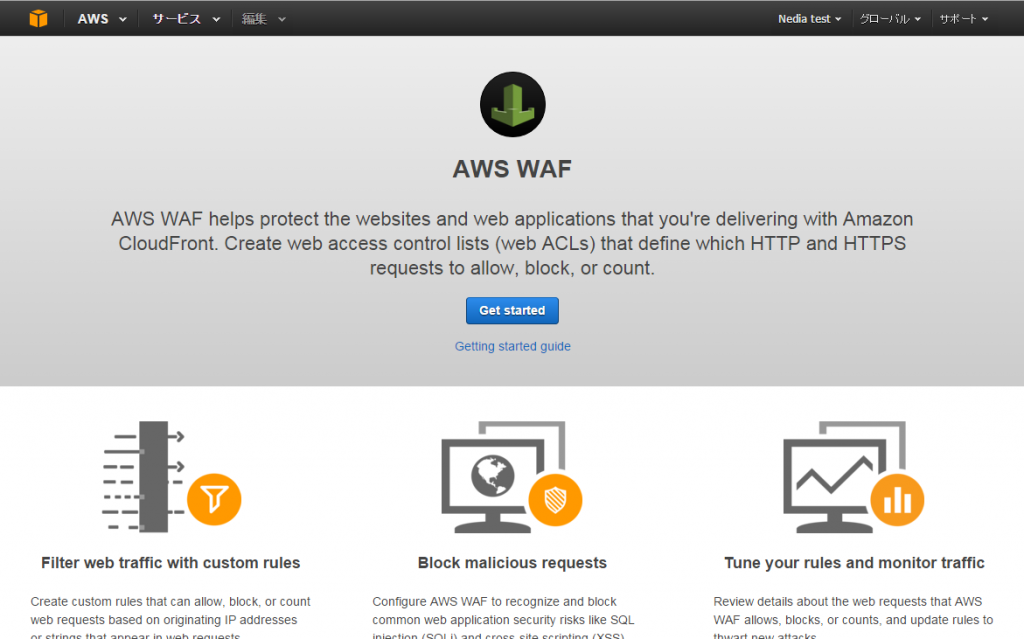The height and width of the screenshot is (639, 1024).
Task: Click the AWS WAF page title
Action: click(x=512, y=169)
